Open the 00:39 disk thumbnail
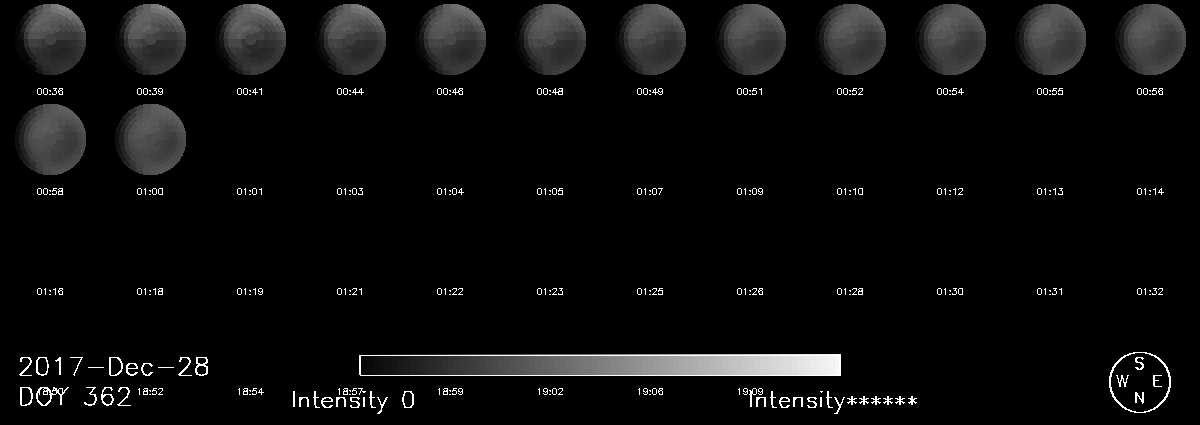Viewport: 1200px width, 425px height. coord(150,40)
